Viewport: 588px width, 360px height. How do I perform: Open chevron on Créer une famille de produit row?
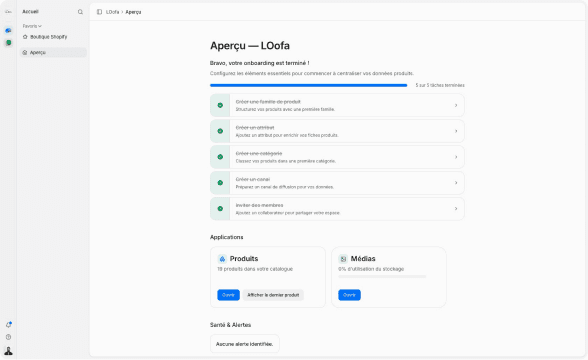point(456,105)
